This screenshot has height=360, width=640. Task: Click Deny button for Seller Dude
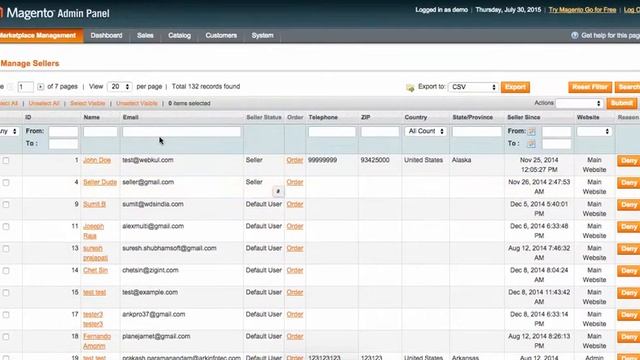click(628, 183)
